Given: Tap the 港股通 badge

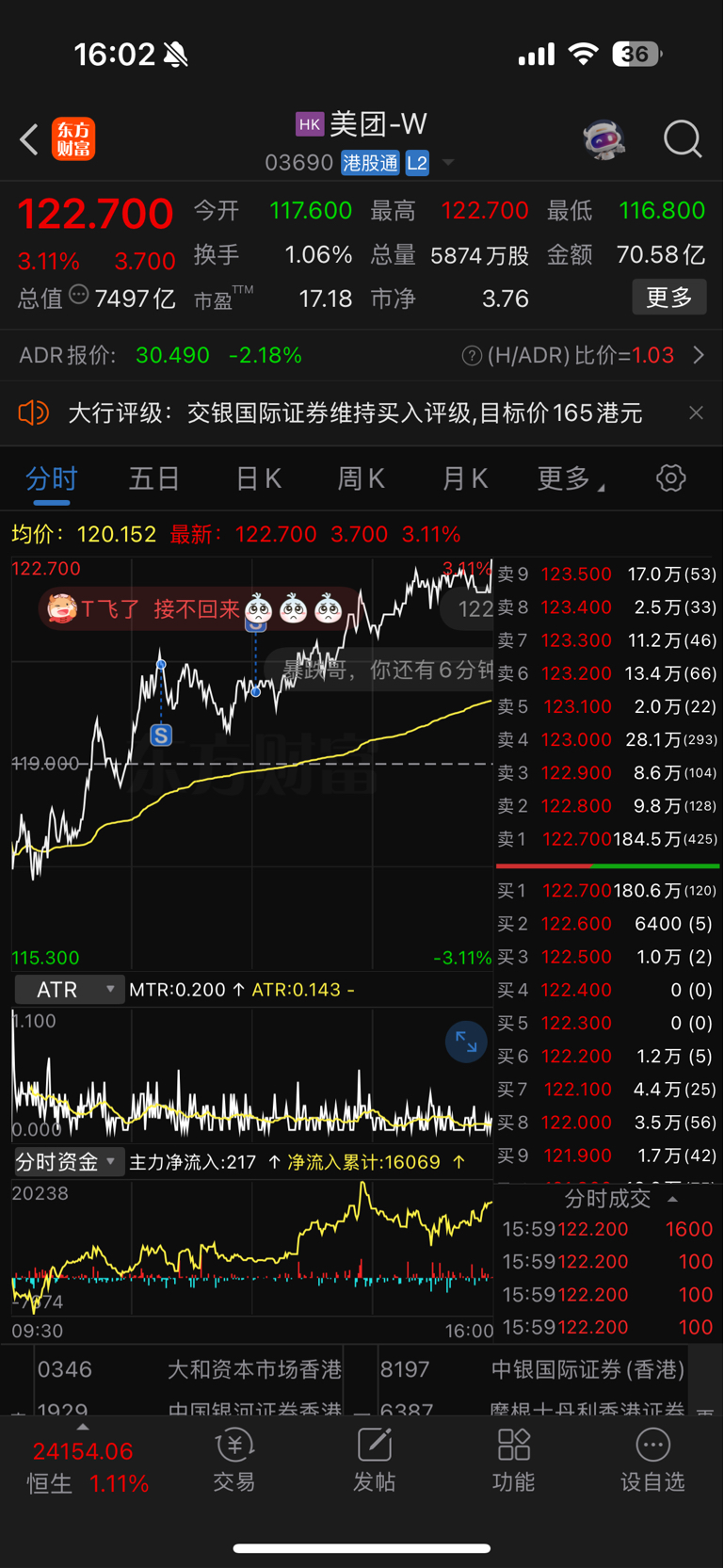Looking at the screenshot, I should (370, 163).
